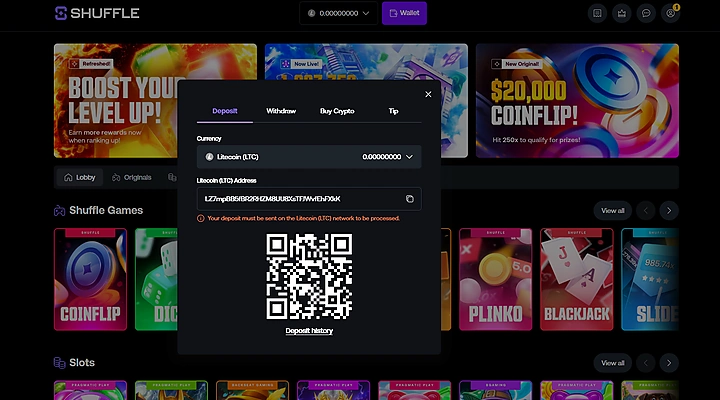This screenshot has width=720, height=400.
Task: Open the user profile icon
Action: [x=670, y=13]
